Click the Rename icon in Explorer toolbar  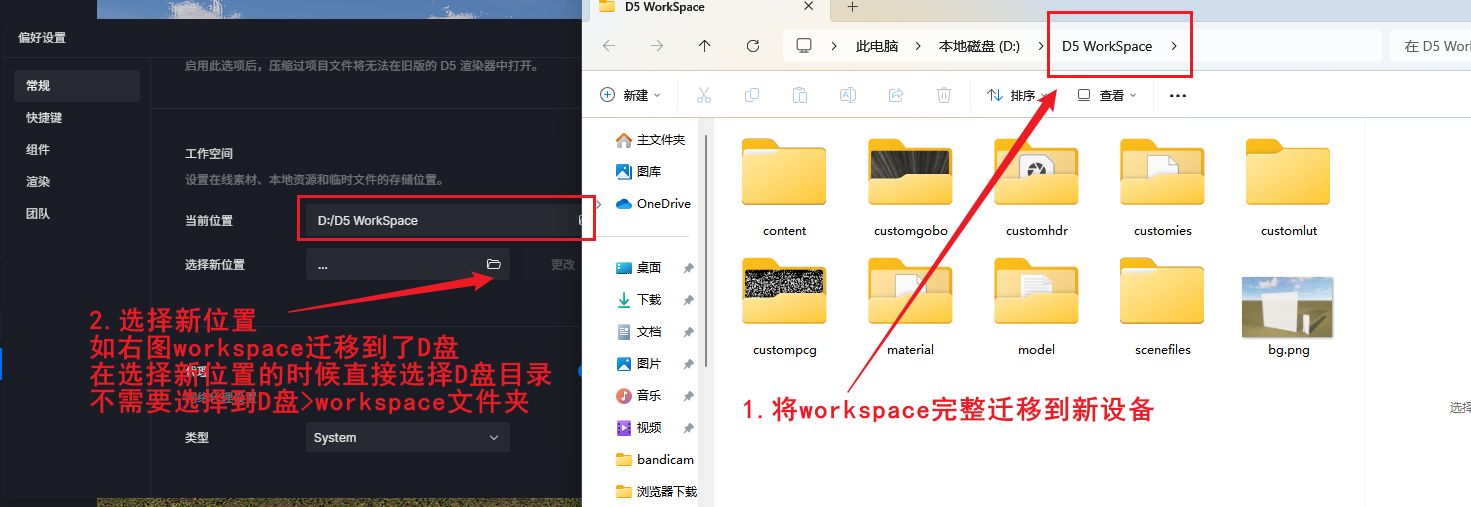[847, 95]
